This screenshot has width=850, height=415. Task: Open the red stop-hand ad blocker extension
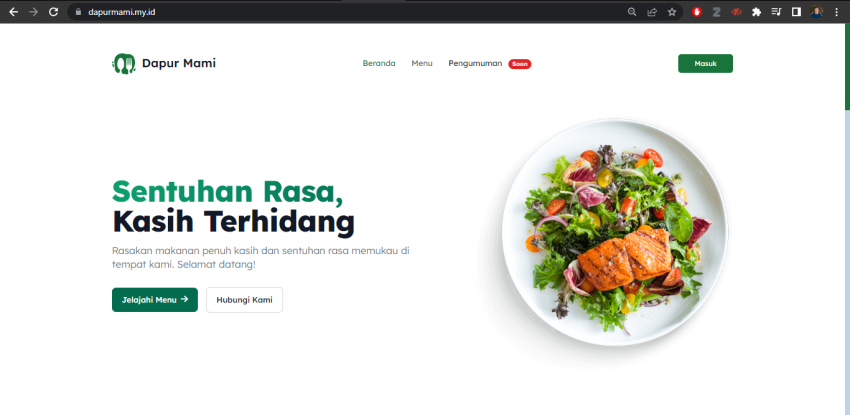click(x=697, y=12)
